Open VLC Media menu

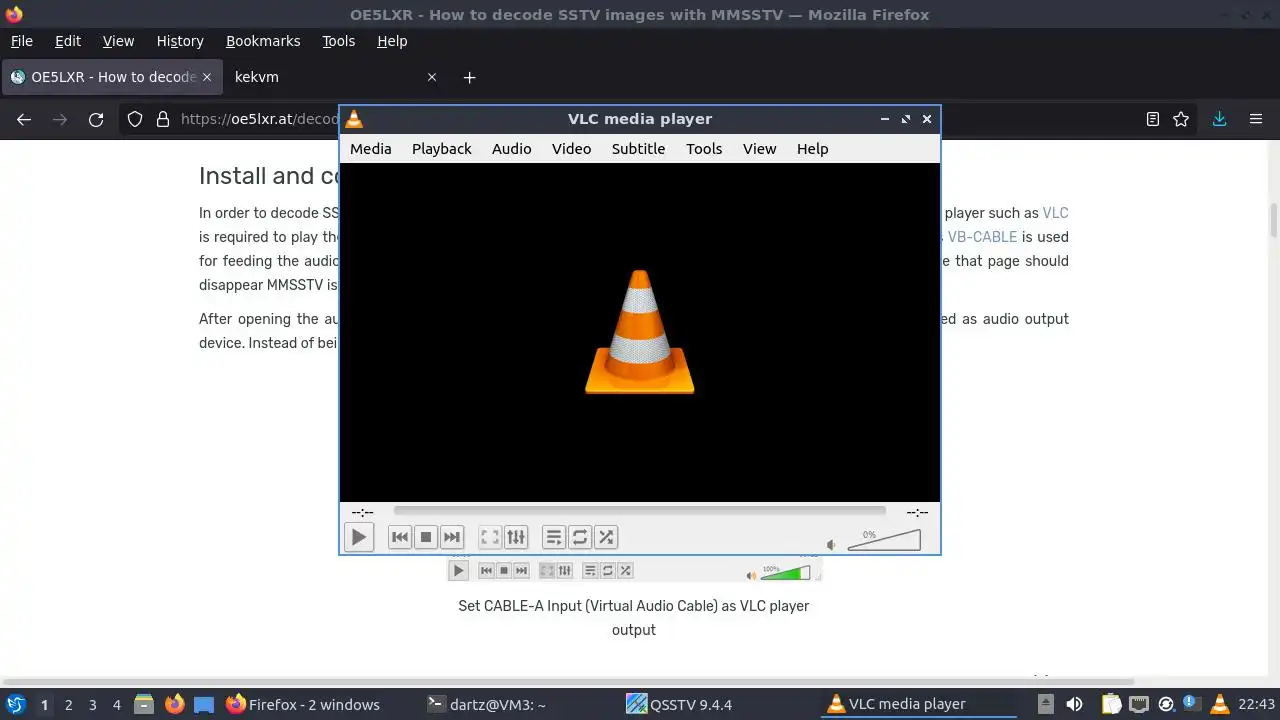[x=370, y=148]
